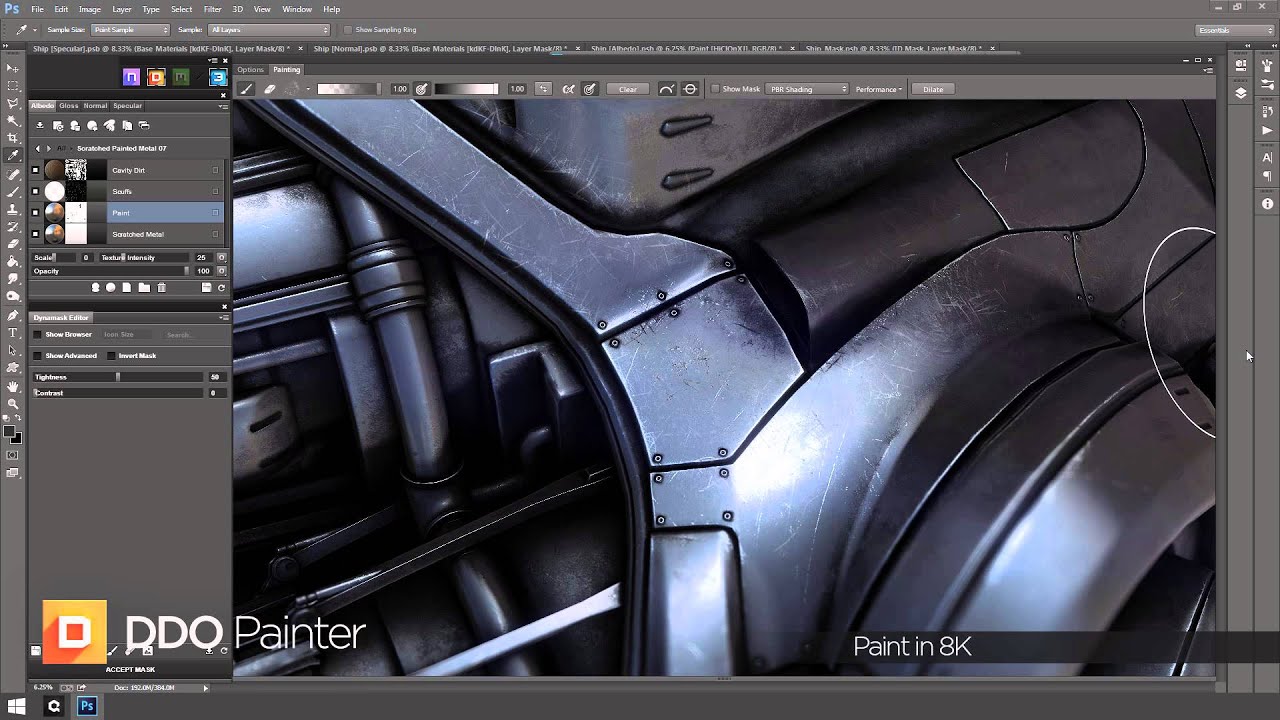Delete layer with trash icon
Image resolution: width=1280 pixels, height=720 pixels.
click(161, 287)
